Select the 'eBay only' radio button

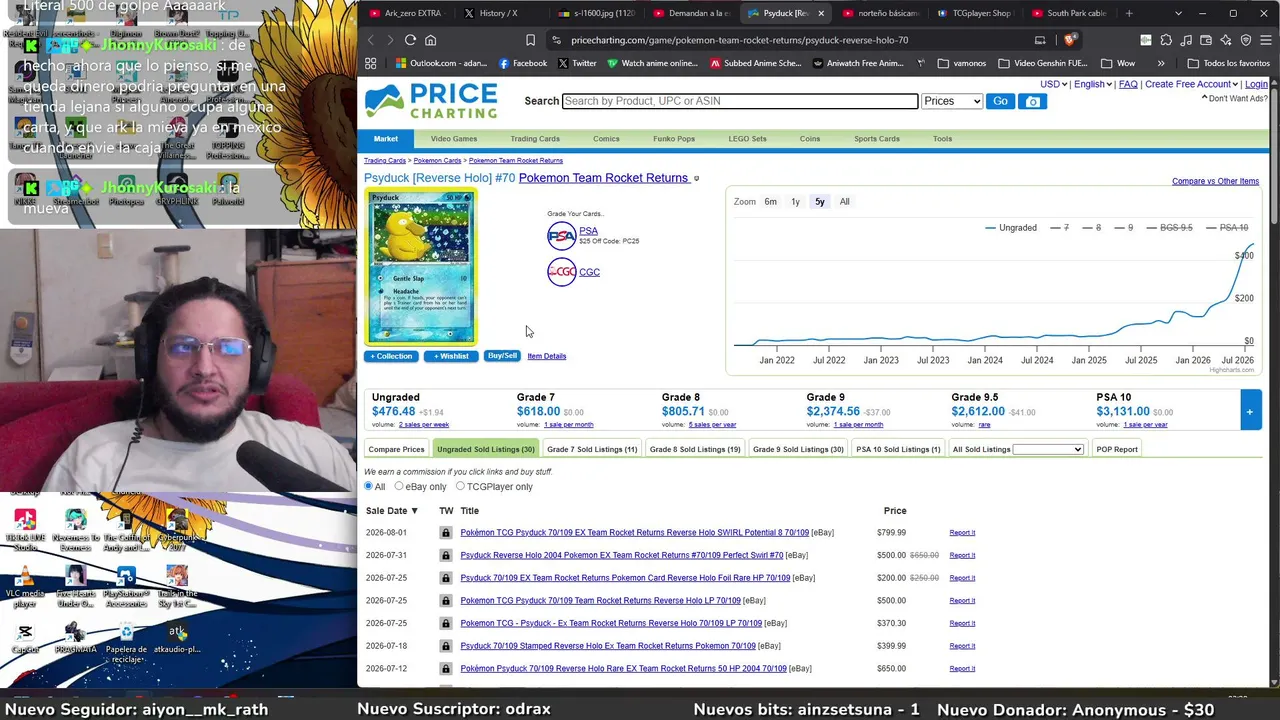[x=399, y=487]
